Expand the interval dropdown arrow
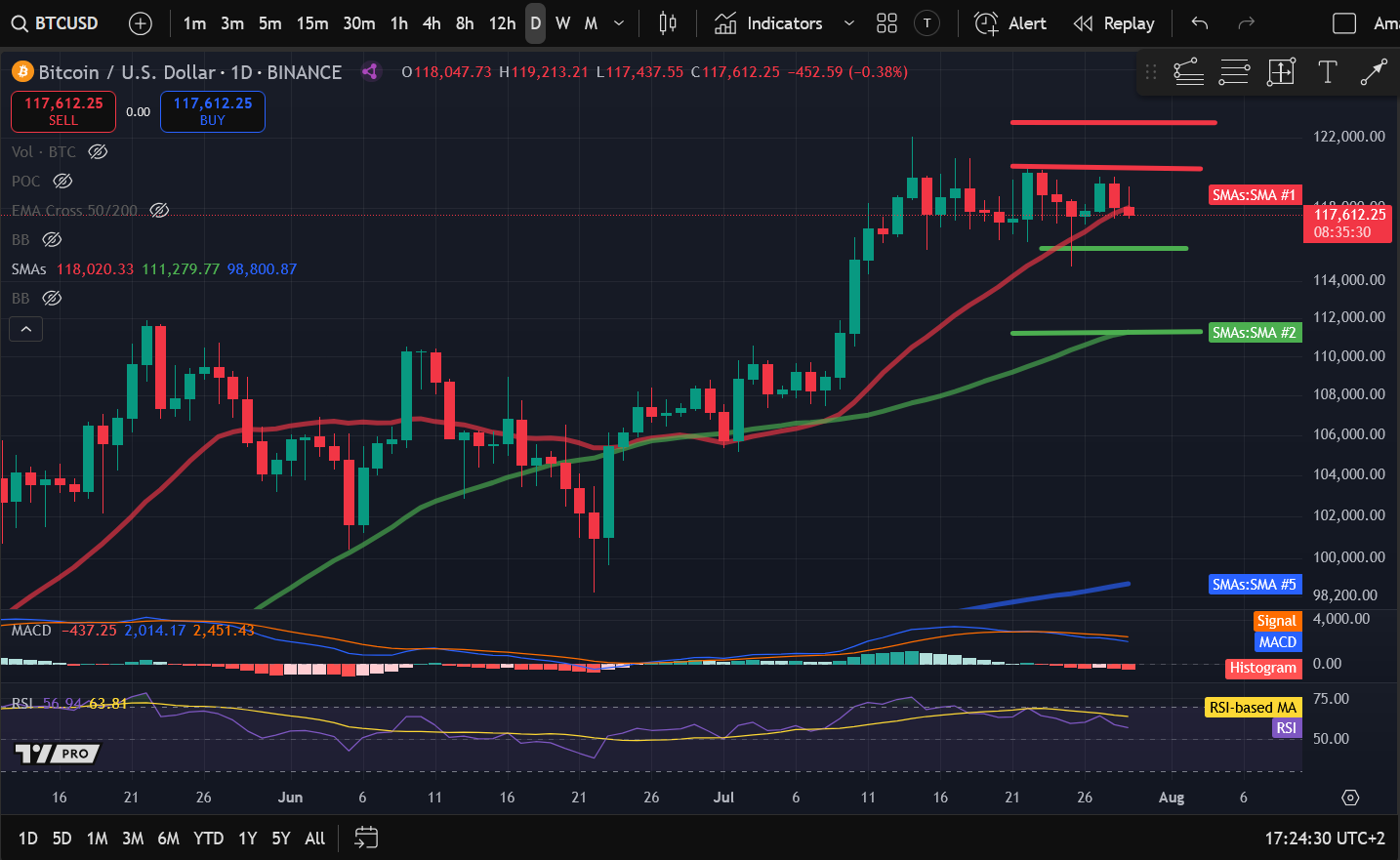 tap(619, 23)
